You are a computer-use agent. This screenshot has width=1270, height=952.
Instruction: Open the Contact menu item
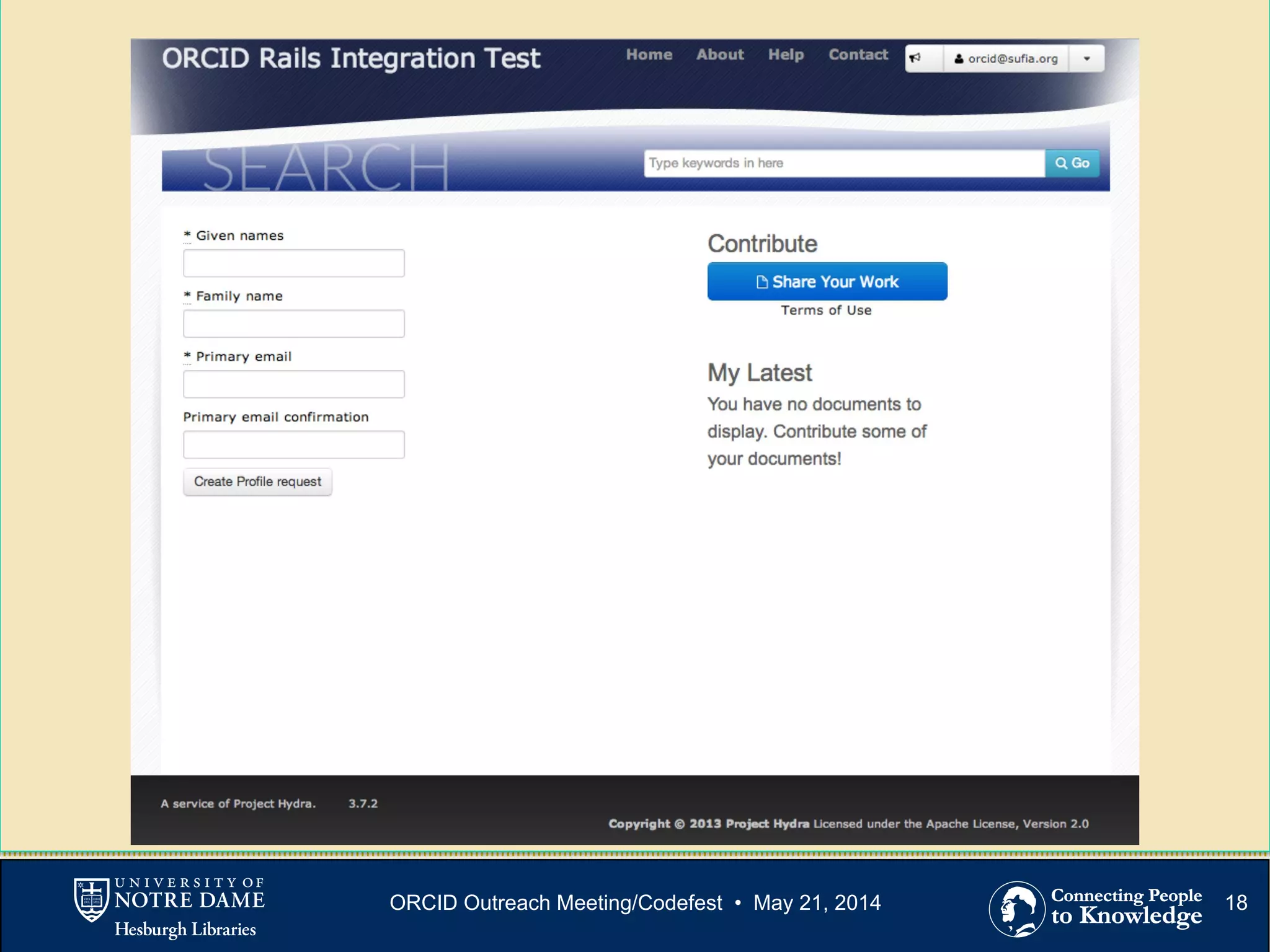858,55
